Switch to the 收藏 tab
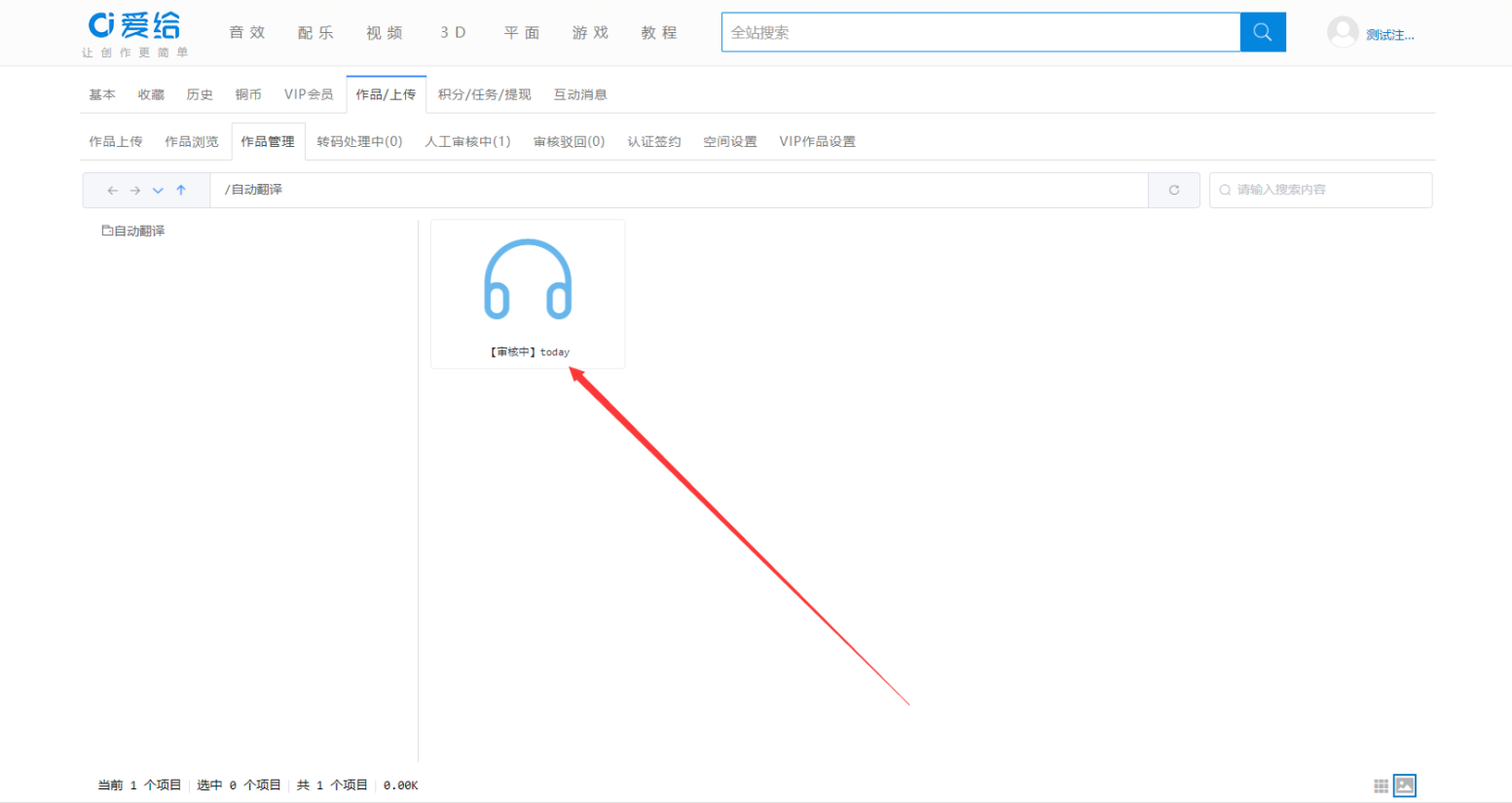 click(x=151, y=94)
